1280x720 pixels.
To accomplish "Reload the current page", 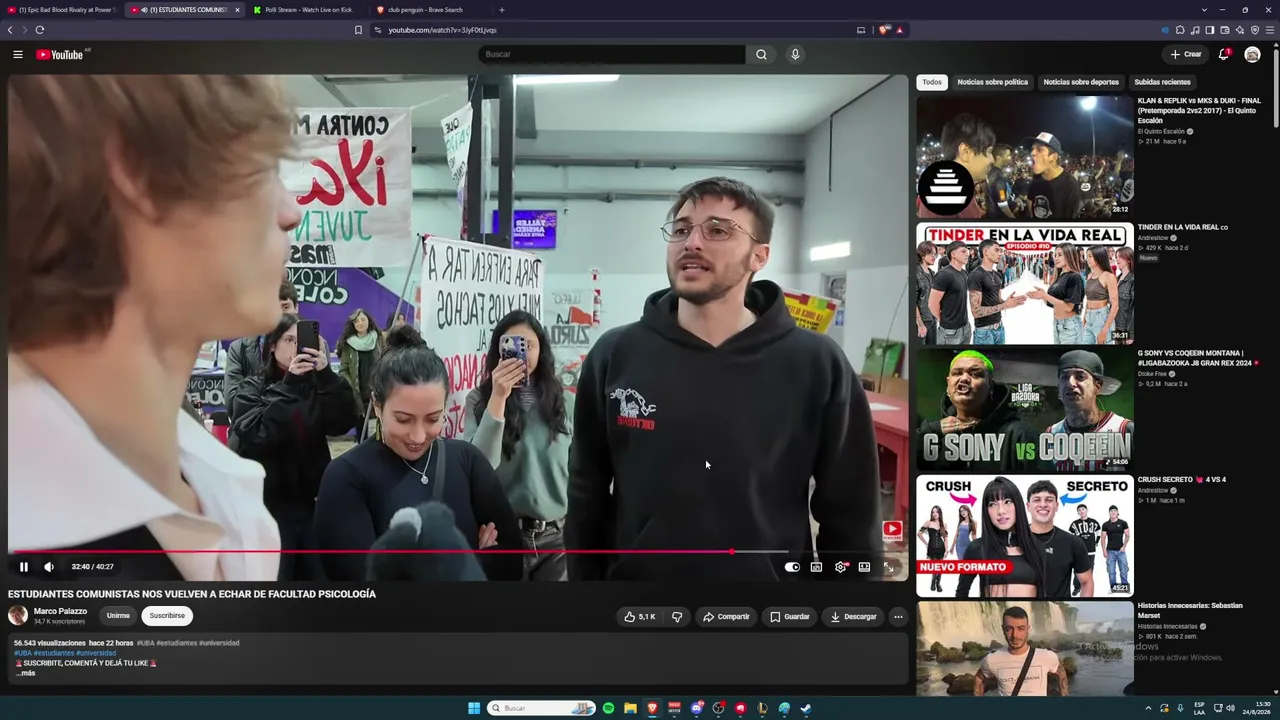I will click(x=40, y=30).
